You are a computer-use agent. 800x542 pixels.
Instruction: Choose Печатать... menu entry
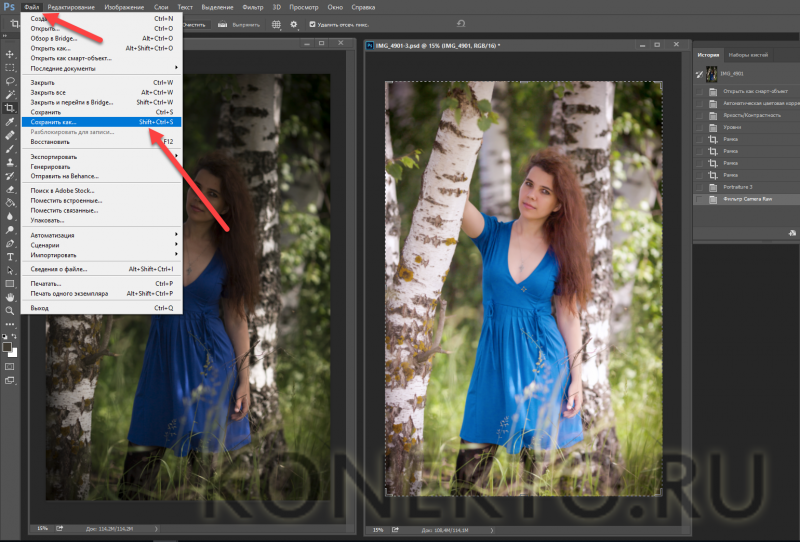point(101,283)
